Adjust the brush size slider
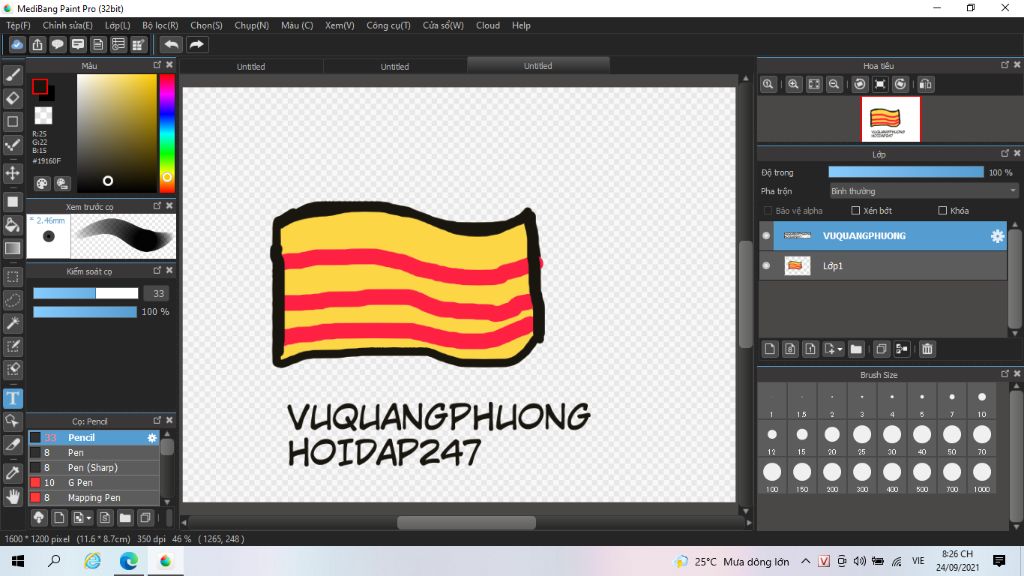Viewport: 1024px width, 576px height. 86,293
